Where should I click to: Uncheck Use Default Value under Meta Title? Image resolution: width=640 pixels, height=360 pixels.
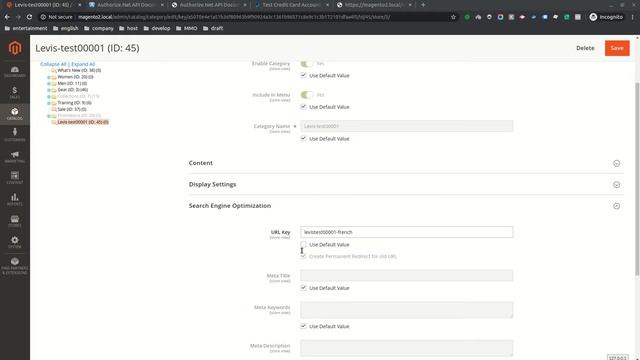[x=303, y=288]
